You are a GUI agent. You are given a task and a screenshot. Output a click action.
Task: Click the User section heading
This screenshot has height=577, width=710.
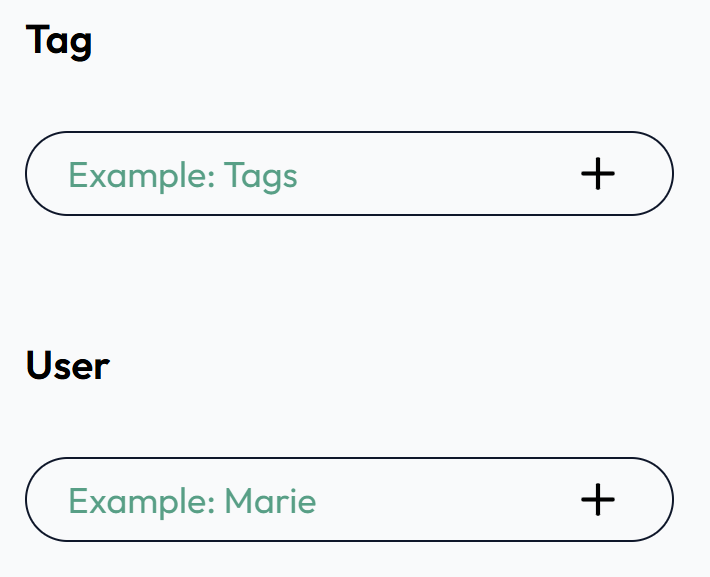(67, 366)
